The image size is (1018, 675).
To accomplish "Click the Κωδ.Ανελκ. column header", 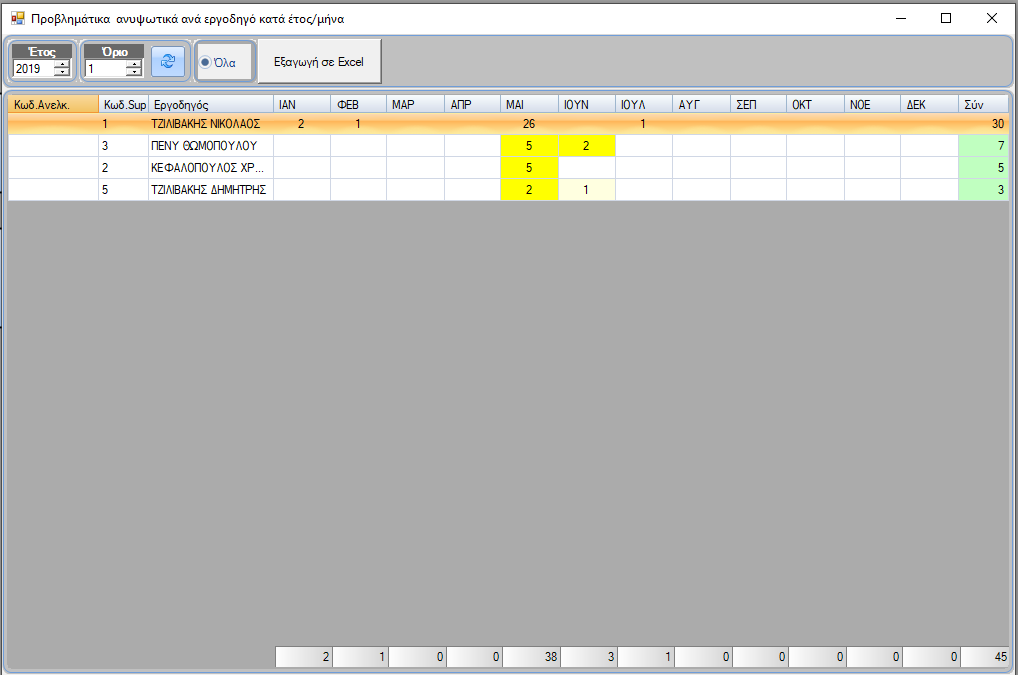I will tap(53, 104).
